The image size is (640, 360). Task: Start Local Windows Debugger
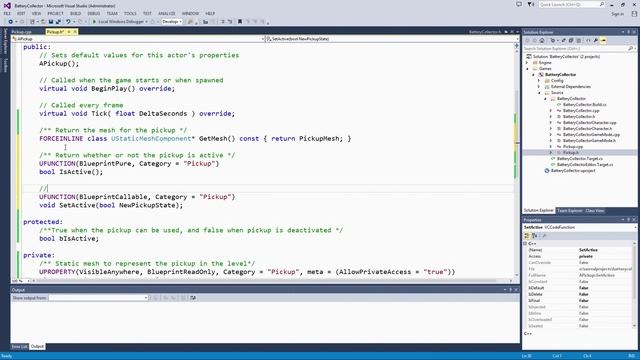click(x=120, y=22)
